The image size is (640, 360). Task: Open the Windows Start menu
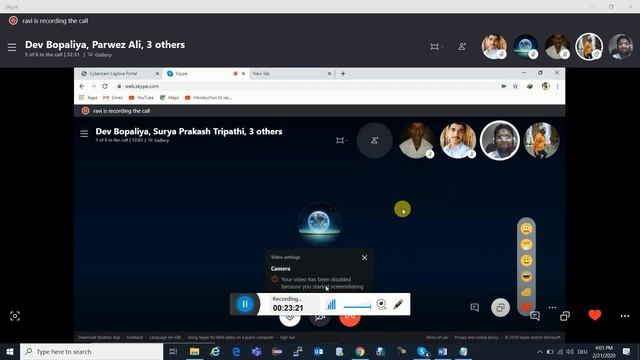(x=10, y=351)
